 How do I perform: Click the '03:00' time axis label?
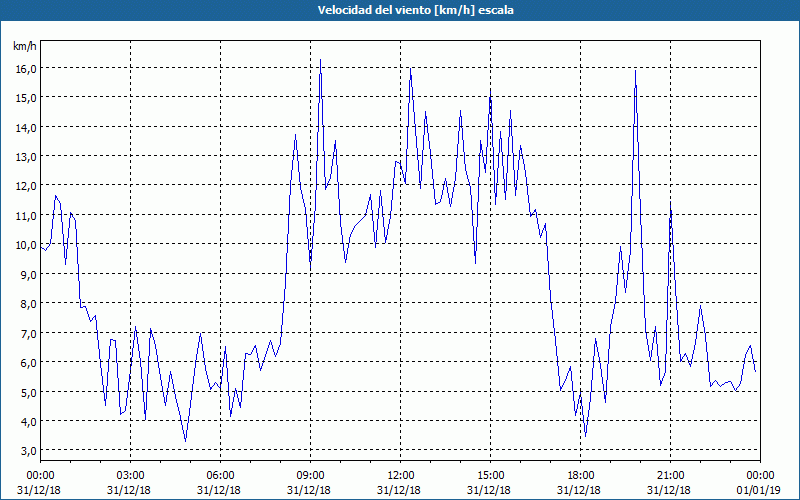pyautogui.click(x=129, y=476)
